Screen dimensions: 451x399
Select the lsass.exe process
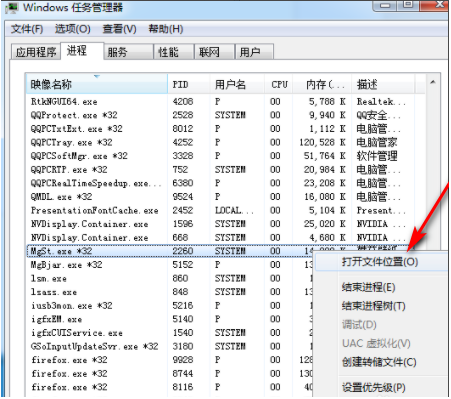tap(170, 292)
